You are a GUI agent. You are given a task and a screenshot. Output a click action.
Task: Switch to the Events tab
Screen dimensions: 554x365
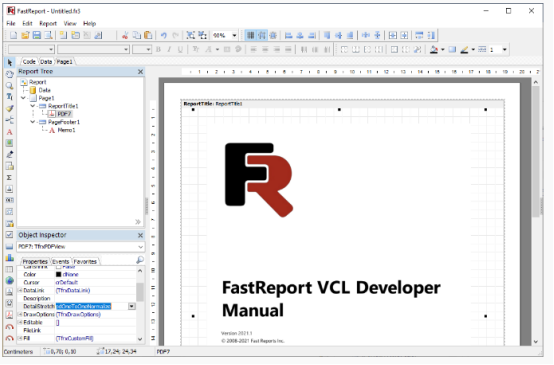(x=60, y=261)
